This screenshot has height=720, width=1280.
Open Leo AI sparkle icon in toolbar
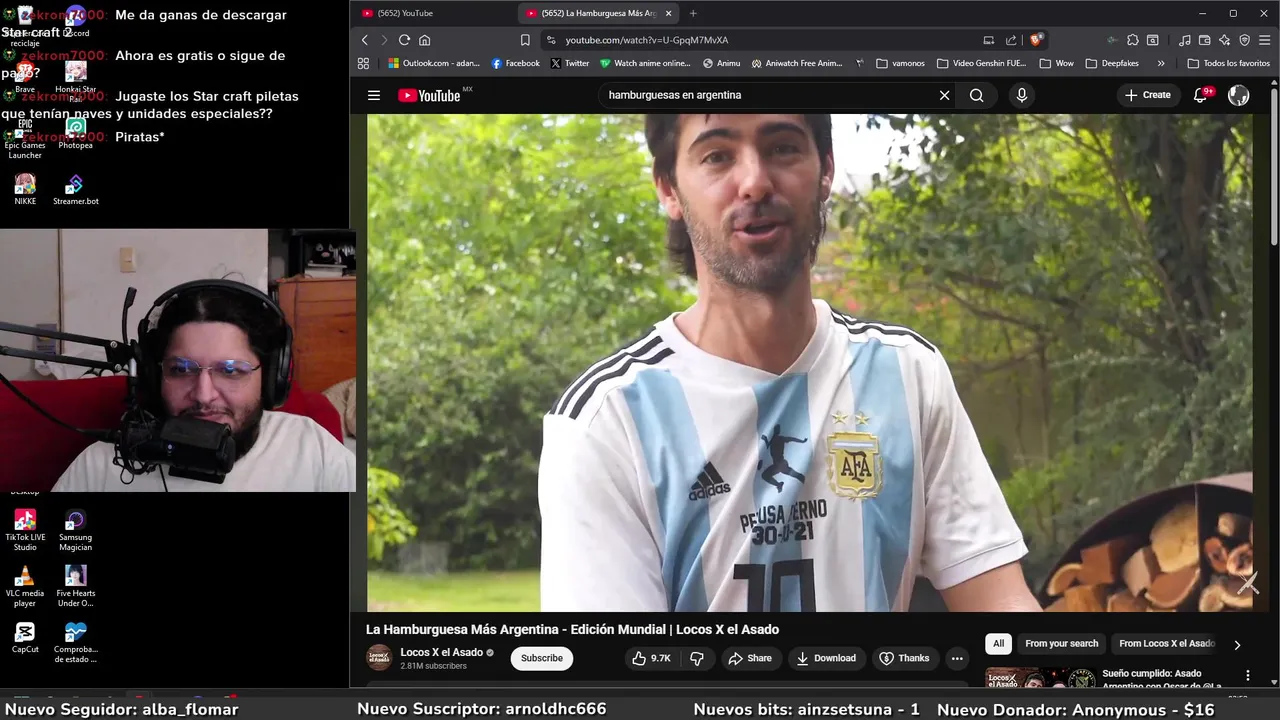pos(1225,40)
